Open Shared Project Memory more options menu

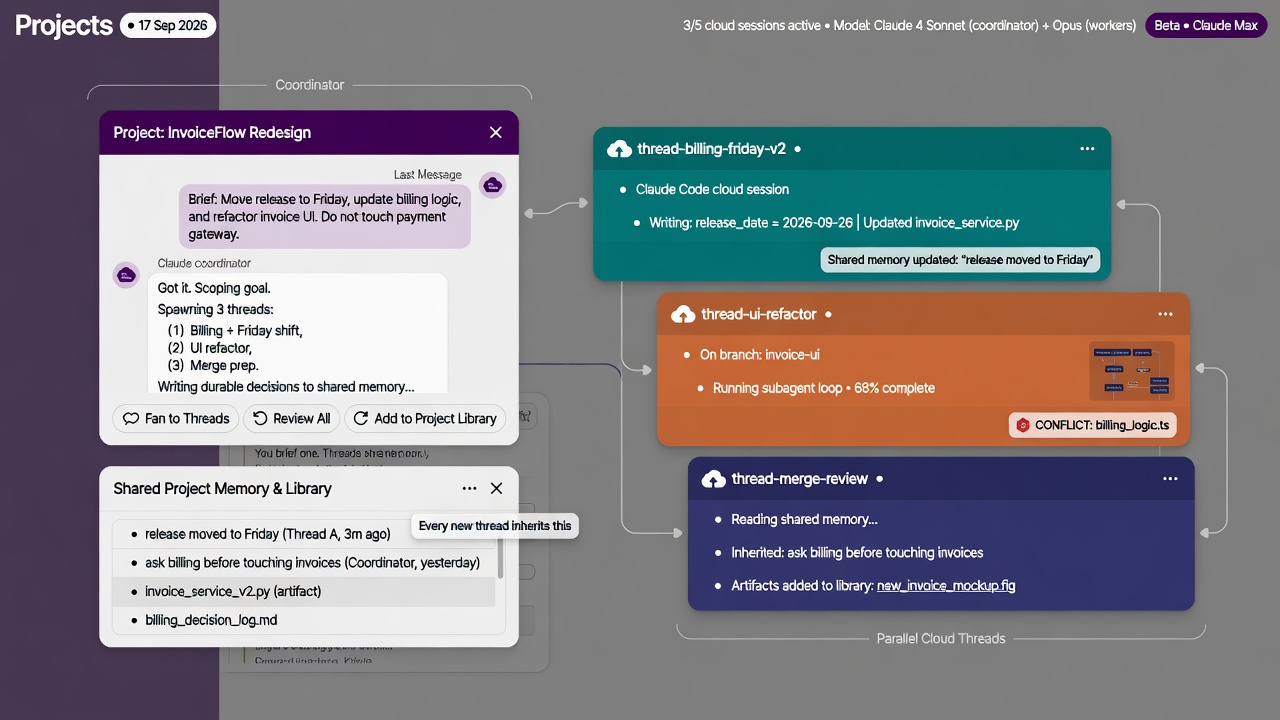[469, 489]
